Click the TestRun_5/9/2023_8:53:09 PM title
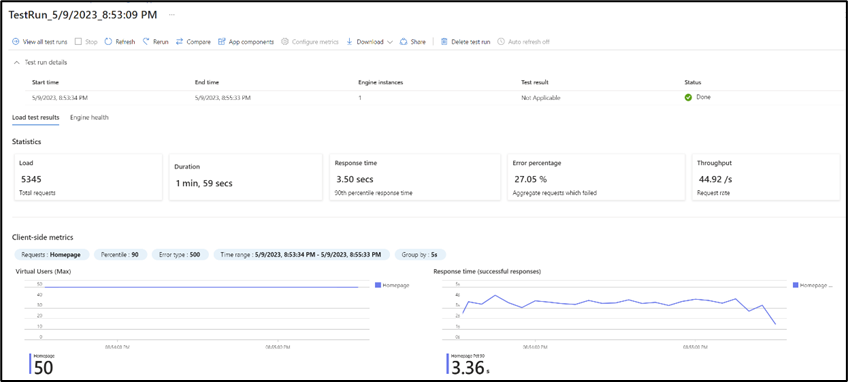848x382 pixels. point(83,15)
